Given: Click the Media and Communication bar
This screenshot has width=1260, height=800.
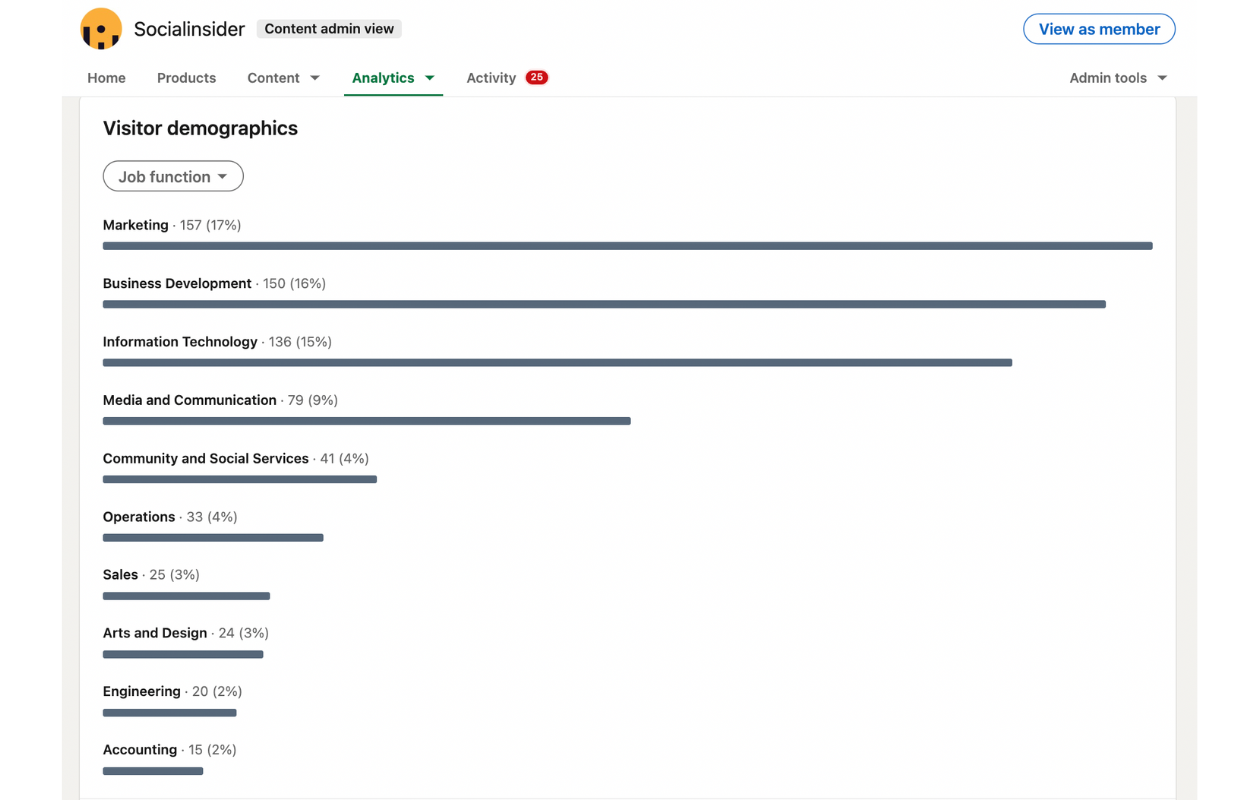Looking at the screenshot, I should 367,421.
